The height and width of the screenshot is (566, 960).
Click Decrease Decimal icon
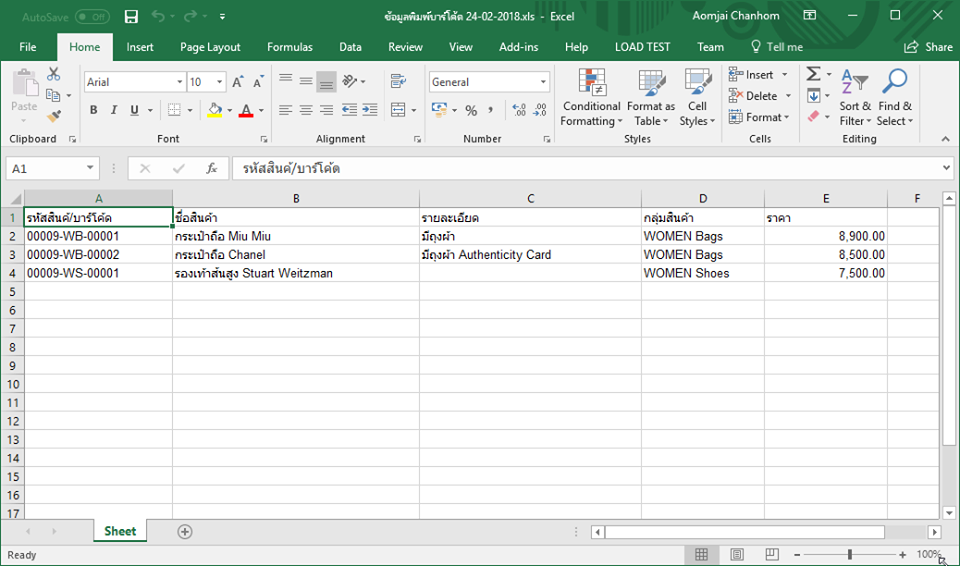point(540,110)
